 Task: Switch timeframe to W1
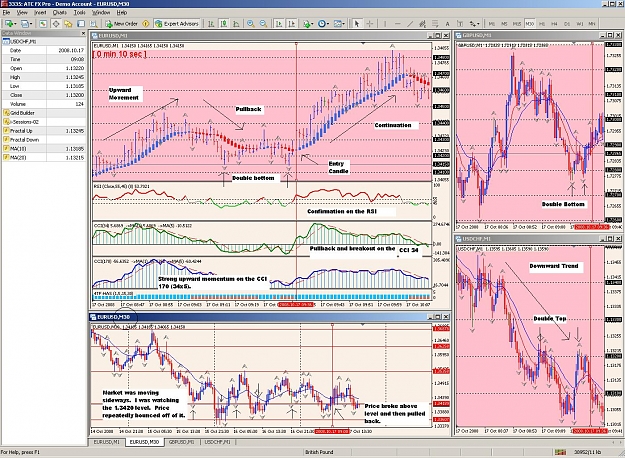(580, 24)
